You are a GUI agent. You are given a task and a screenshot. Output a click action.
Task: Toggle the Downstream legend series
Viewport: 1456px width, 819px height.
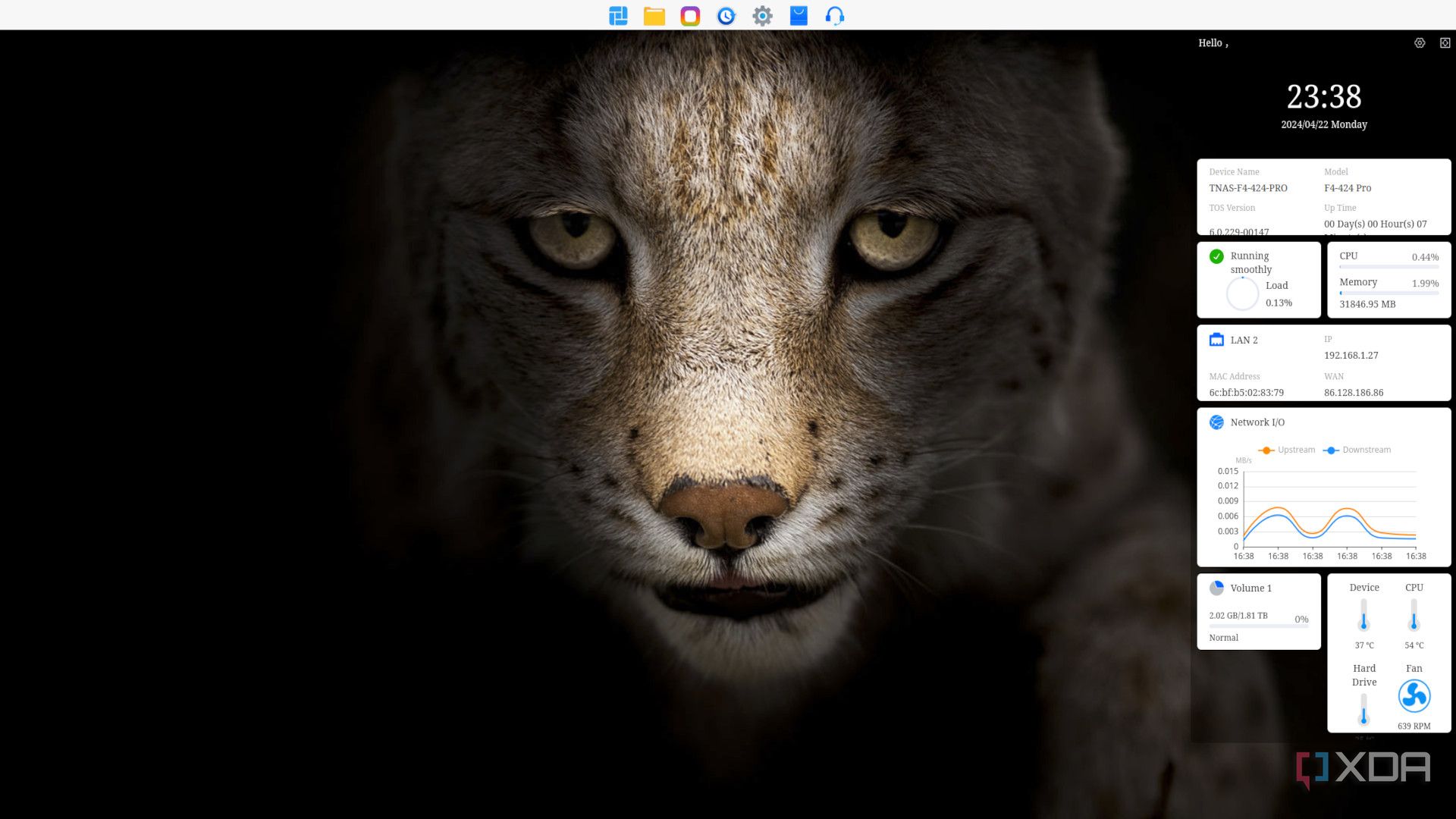point(1357,450)
